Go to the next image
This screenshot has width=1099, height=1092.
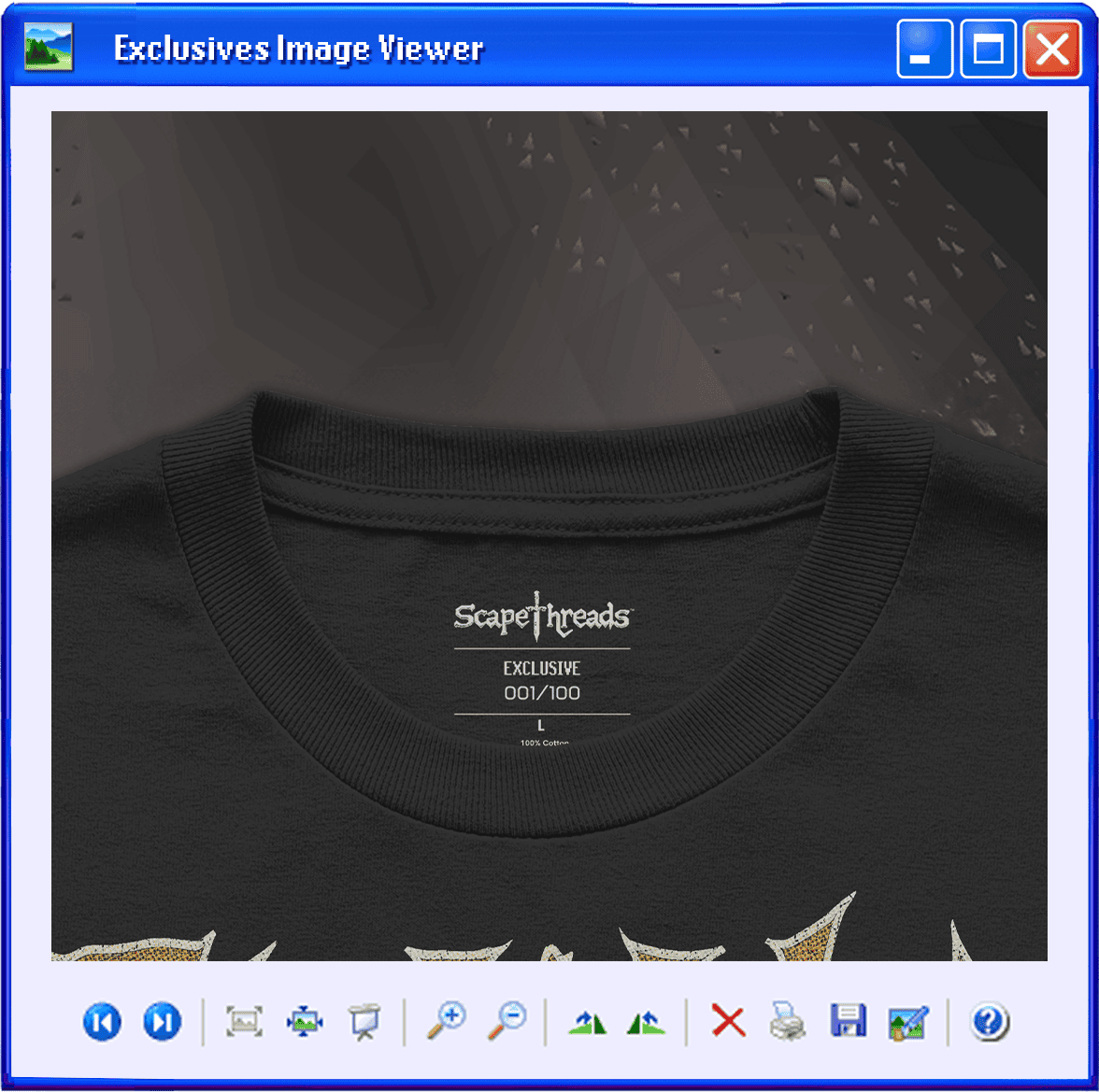(x=163, y=1022)
